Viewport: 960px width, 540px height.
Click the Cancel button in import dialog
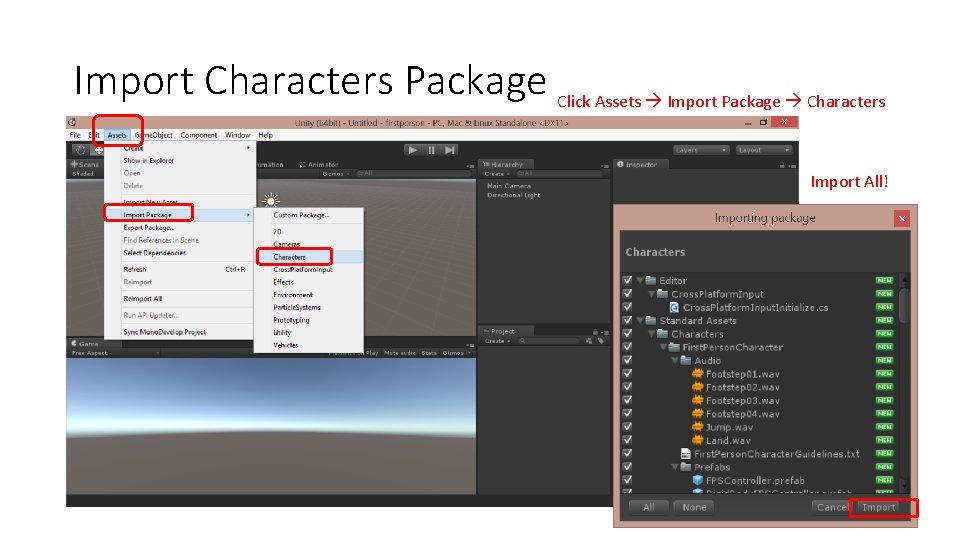pyautogui.click(x=831, y=507)
